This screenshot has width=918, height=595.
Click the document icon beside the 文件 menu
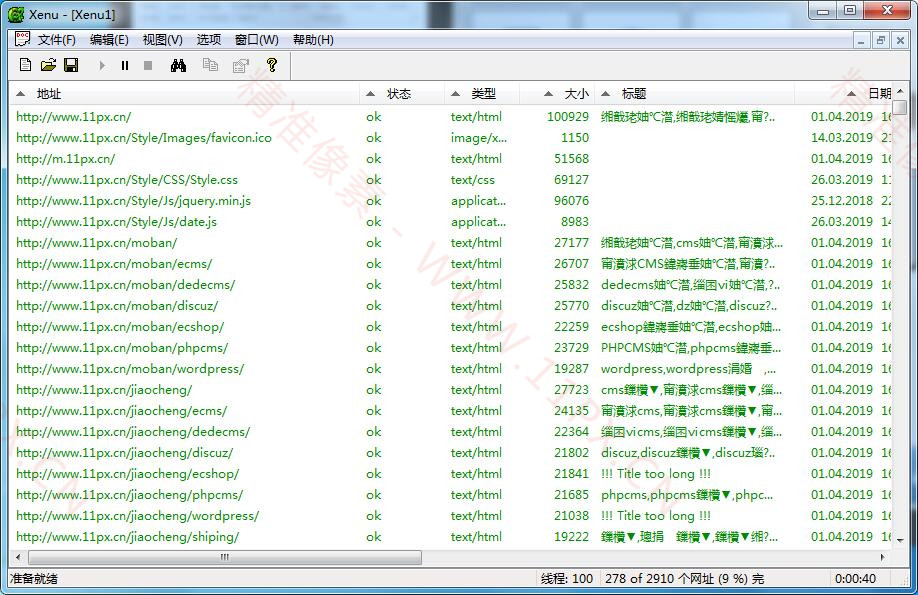[22, 39]
